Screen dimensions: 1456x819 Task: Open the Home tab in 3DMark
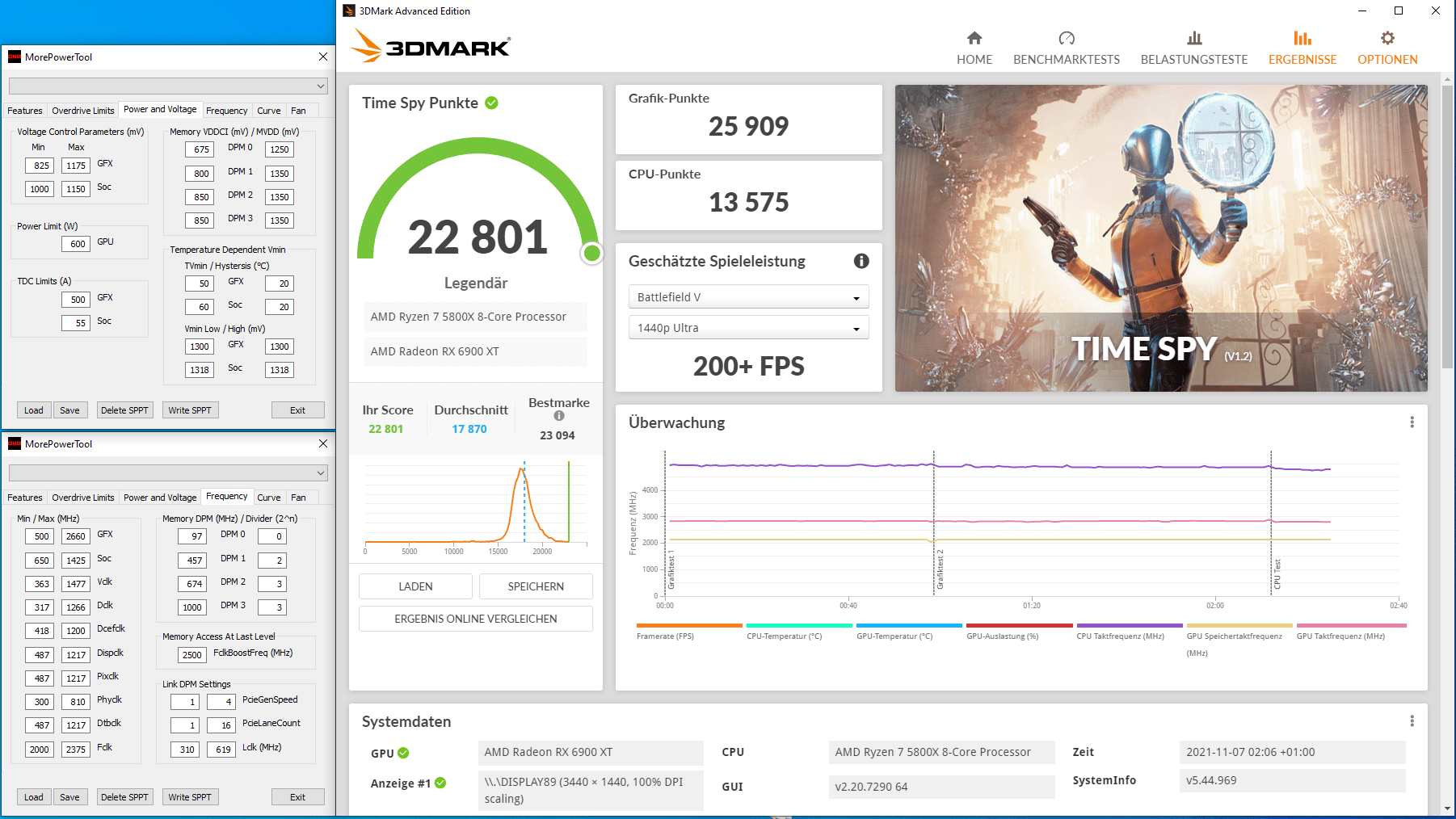[974, 48]
